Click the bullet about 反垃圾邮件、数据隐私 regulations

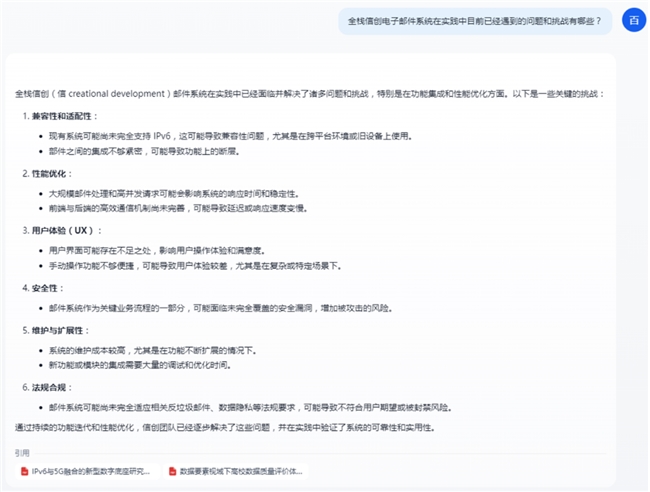click(x=250, y=407)
